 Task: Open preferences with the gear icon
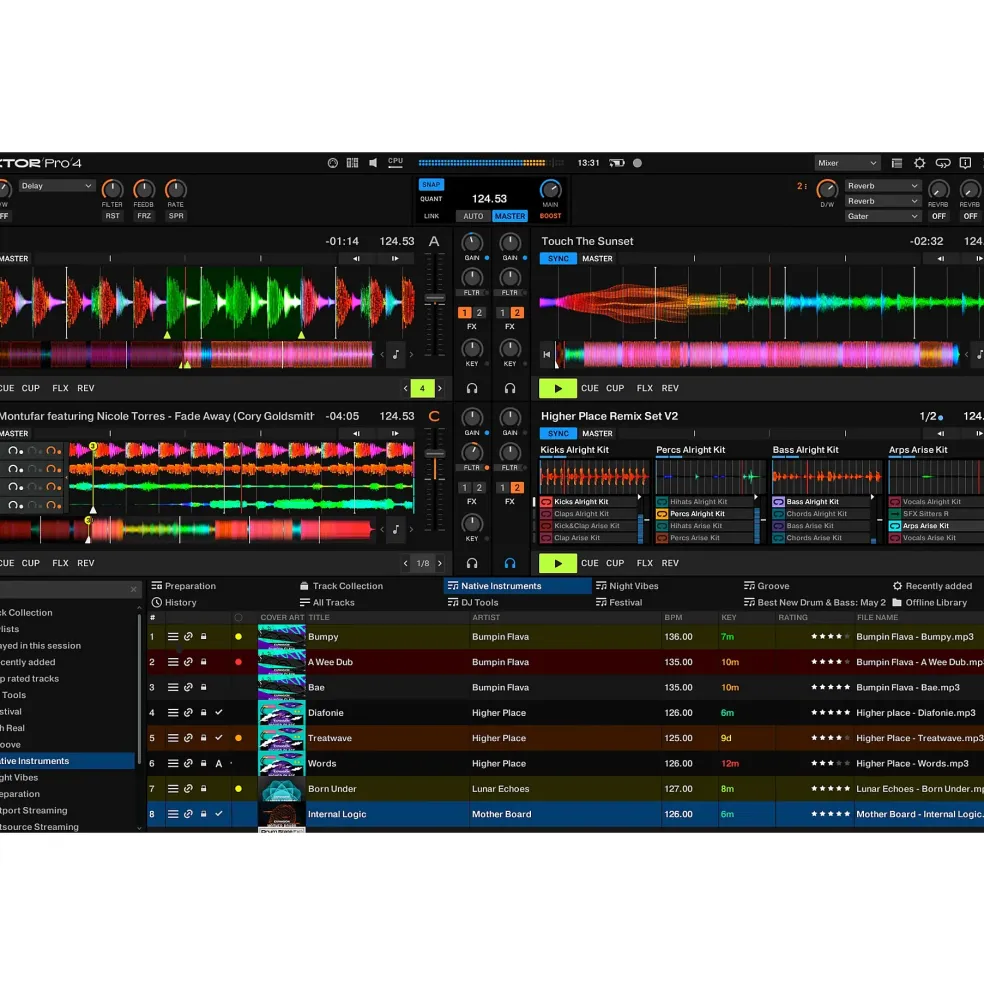pos(919,163)
